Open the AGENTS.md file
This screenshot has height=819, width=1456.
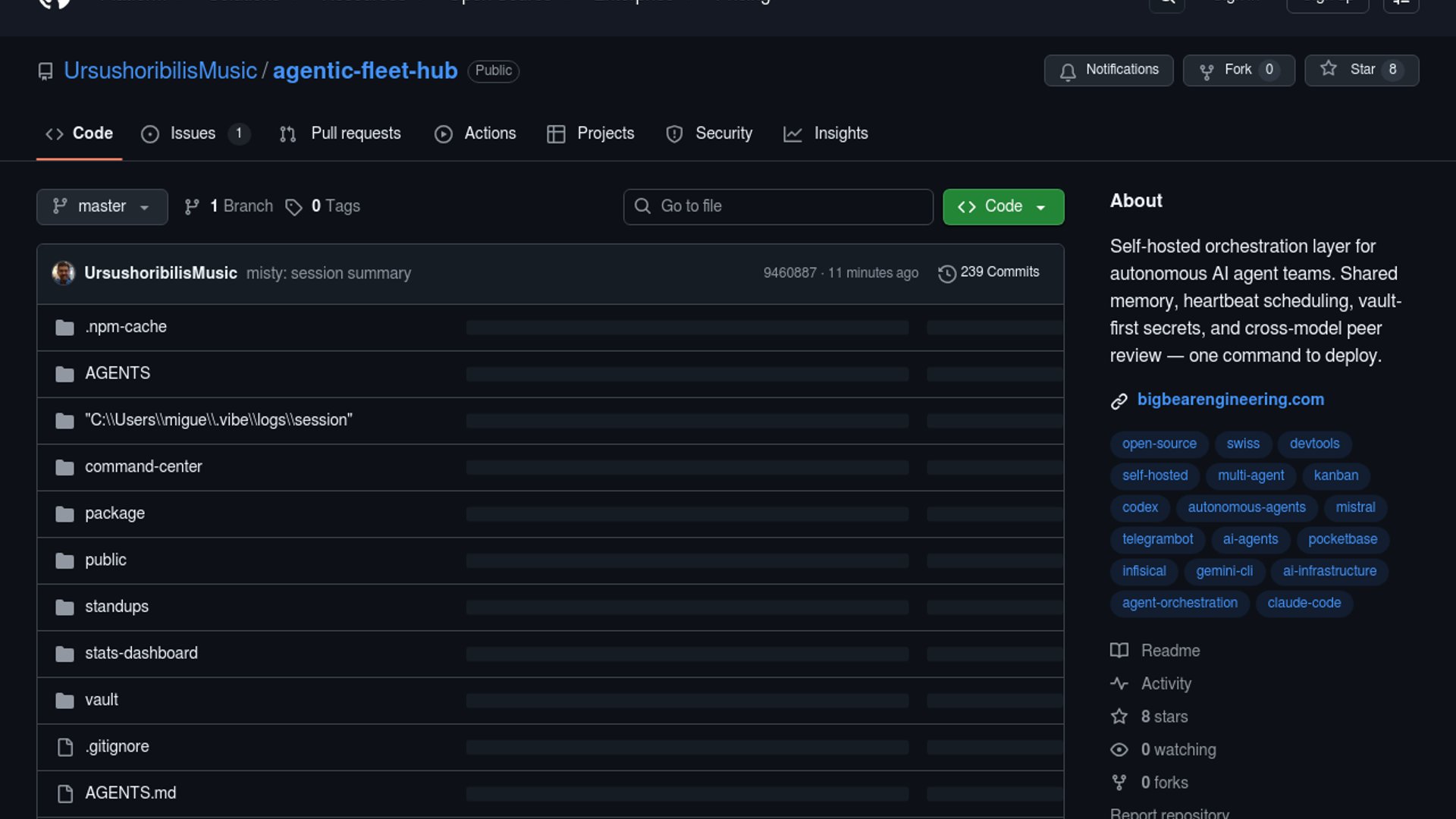(x=130, y=792)
